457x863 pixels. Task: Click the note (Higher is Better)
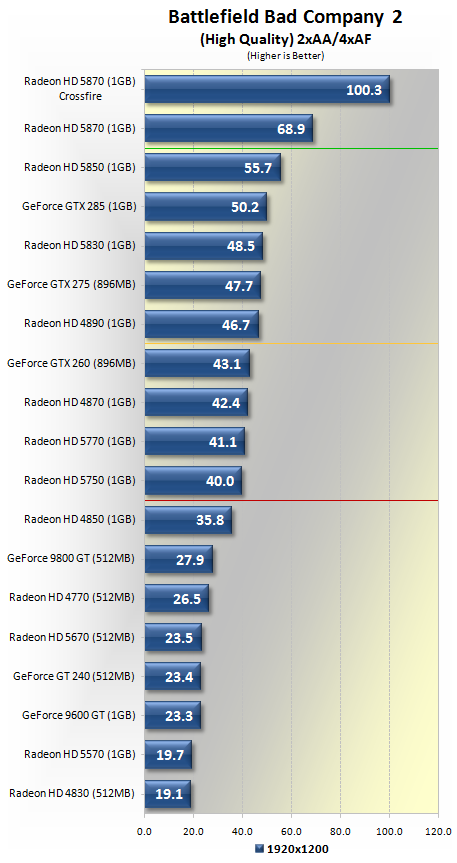click(285, 55)
